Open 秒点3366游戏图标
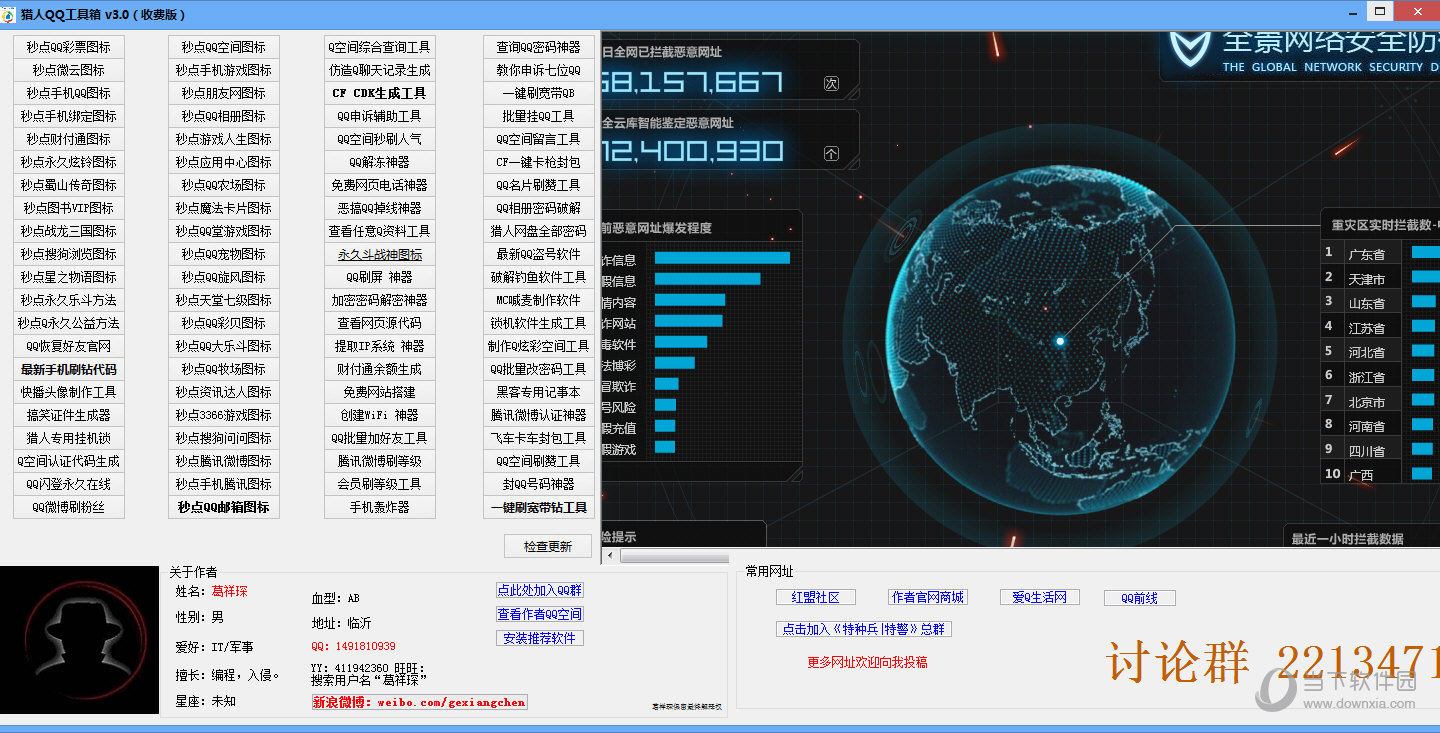Viewport: 1440px width, 733px height. (224, 415)
